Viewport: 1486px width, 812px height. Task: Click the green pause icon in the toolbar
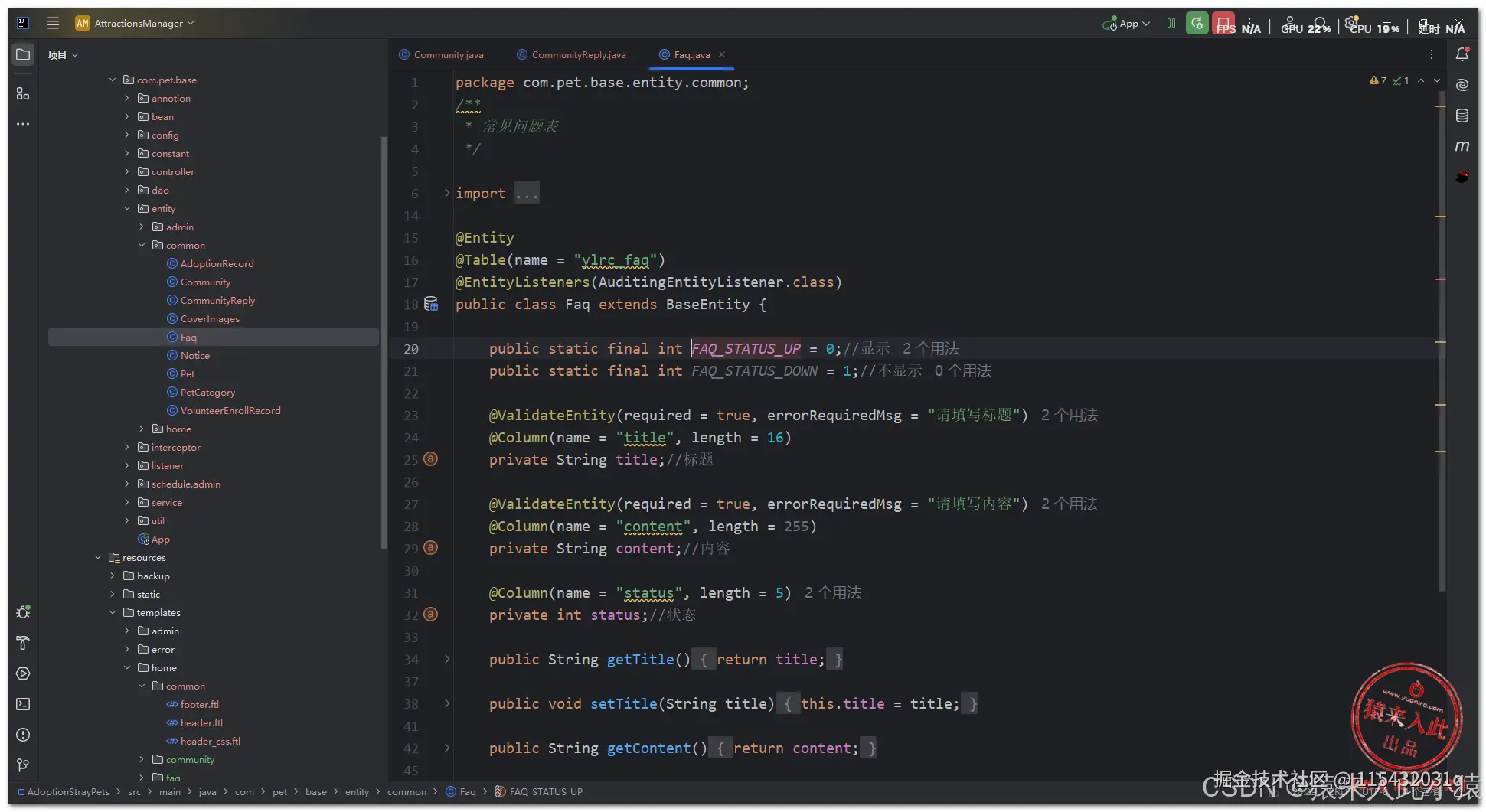click(x=1171, y=24)
